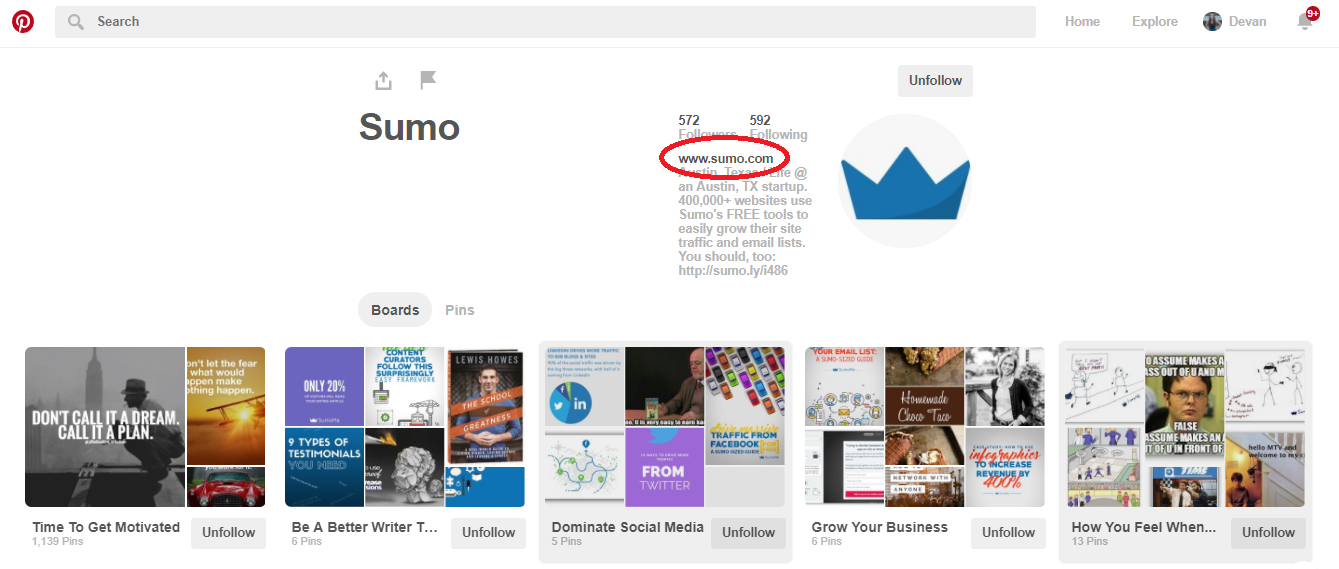Viewport: 1339px width, 569px height.
Task: Open the '9 Types of Testimonials' thumbnail
Action: pos(324,467)
